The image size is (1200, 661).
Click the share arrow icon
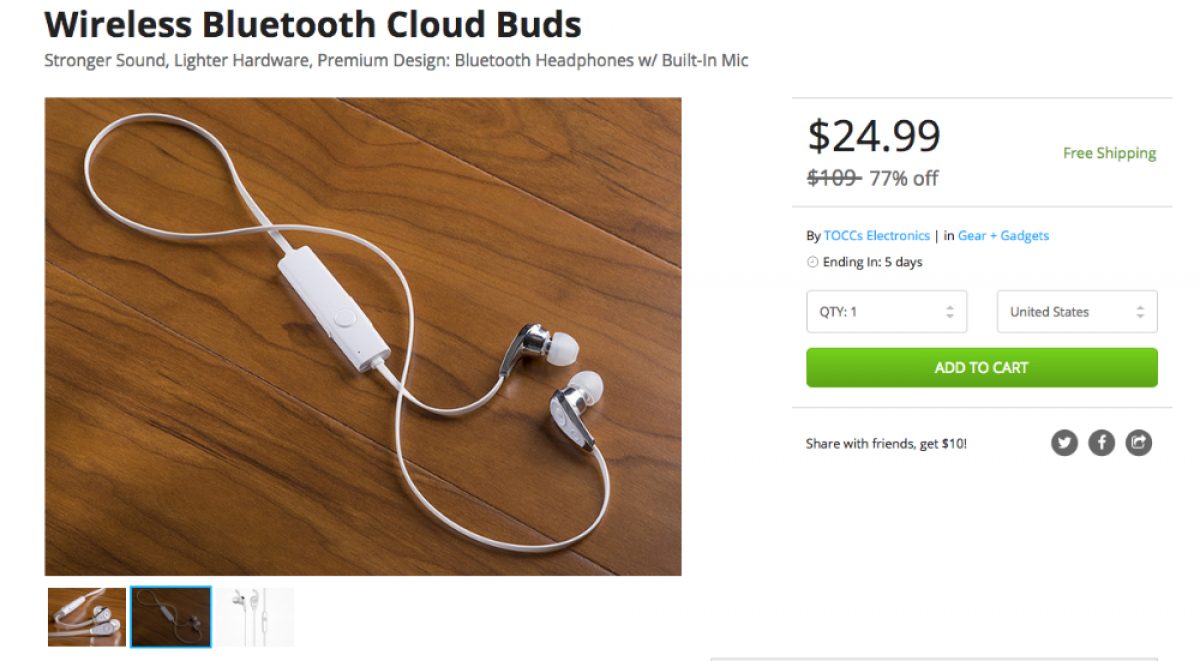point(1138,443)
